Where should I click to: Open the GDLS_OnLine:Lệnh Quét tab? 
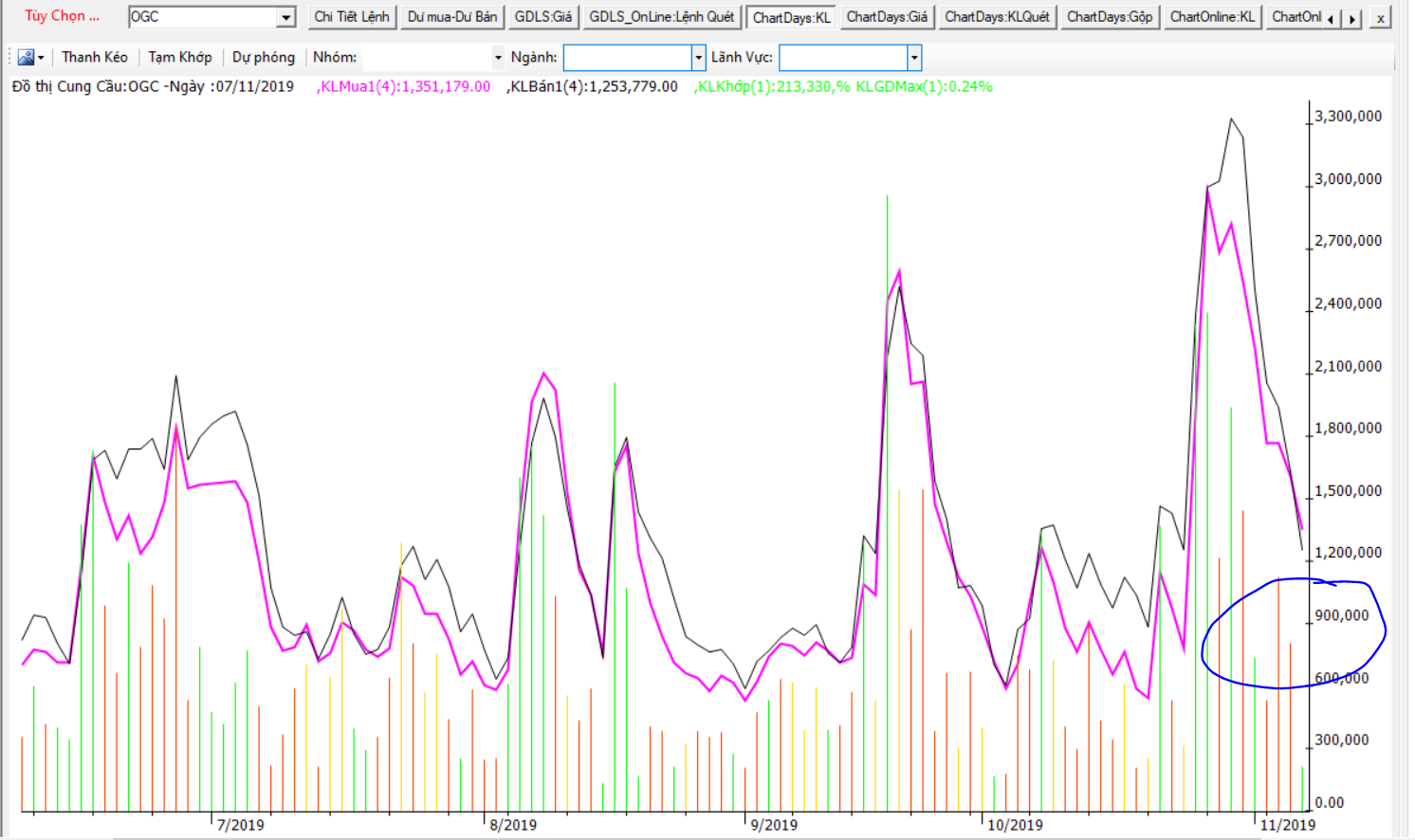(x=662, y=17)
